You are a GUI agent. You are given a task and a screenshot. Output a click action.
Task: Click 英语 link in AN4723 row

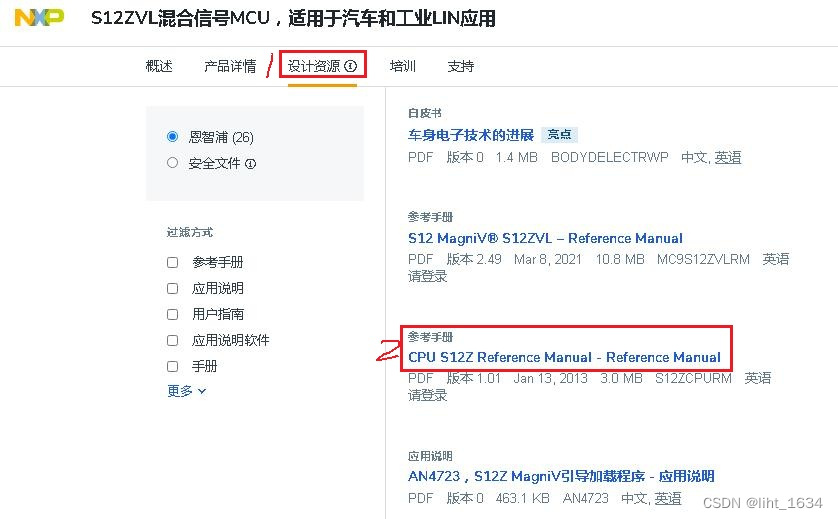tap(668, 499)
